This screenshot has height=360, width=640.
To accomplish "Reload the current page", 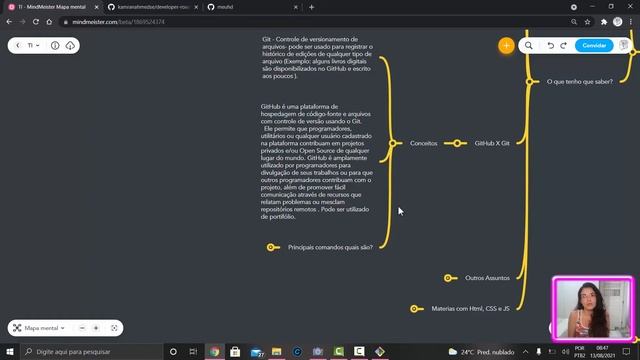I will (x=36, y=22).
